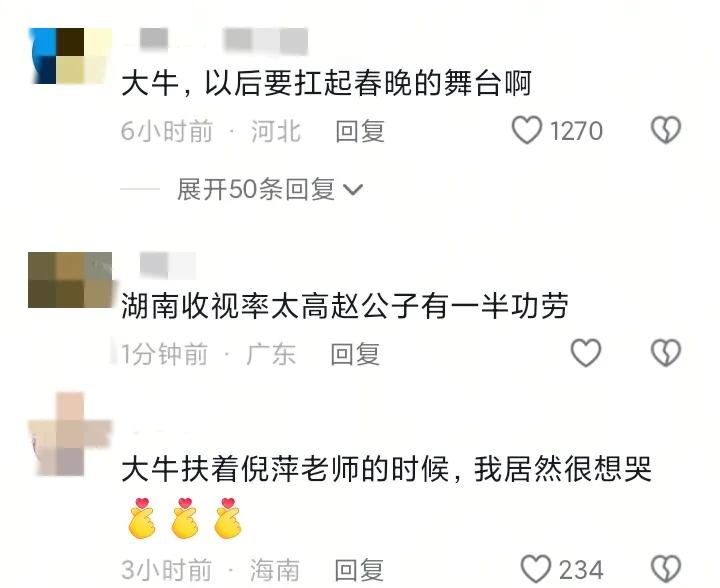The image size is (720, 588).
Task: Click the 1270 like count
Action: tap(576, 131)
